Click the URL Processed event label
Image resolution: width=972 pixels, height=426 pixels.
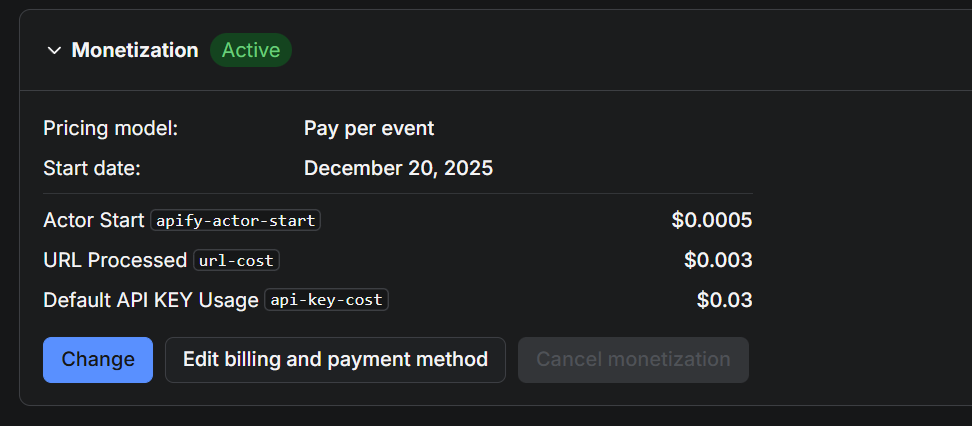(115, 260)
